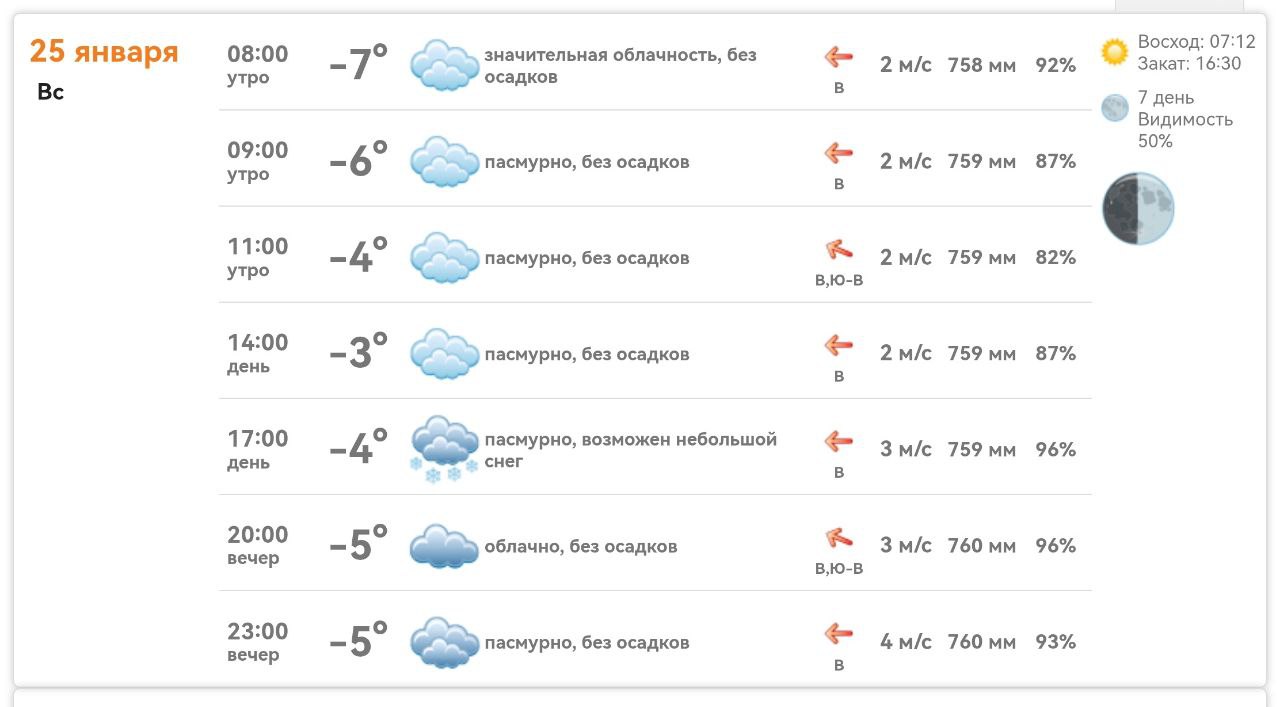The image size is (1280, 707).
Task: Click the sunrise sun icon next to Восход
Action: [1114, 46]
